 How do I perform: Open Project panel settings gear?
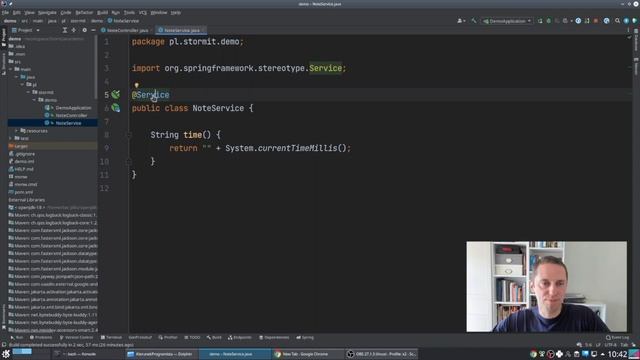pos(84,30)
